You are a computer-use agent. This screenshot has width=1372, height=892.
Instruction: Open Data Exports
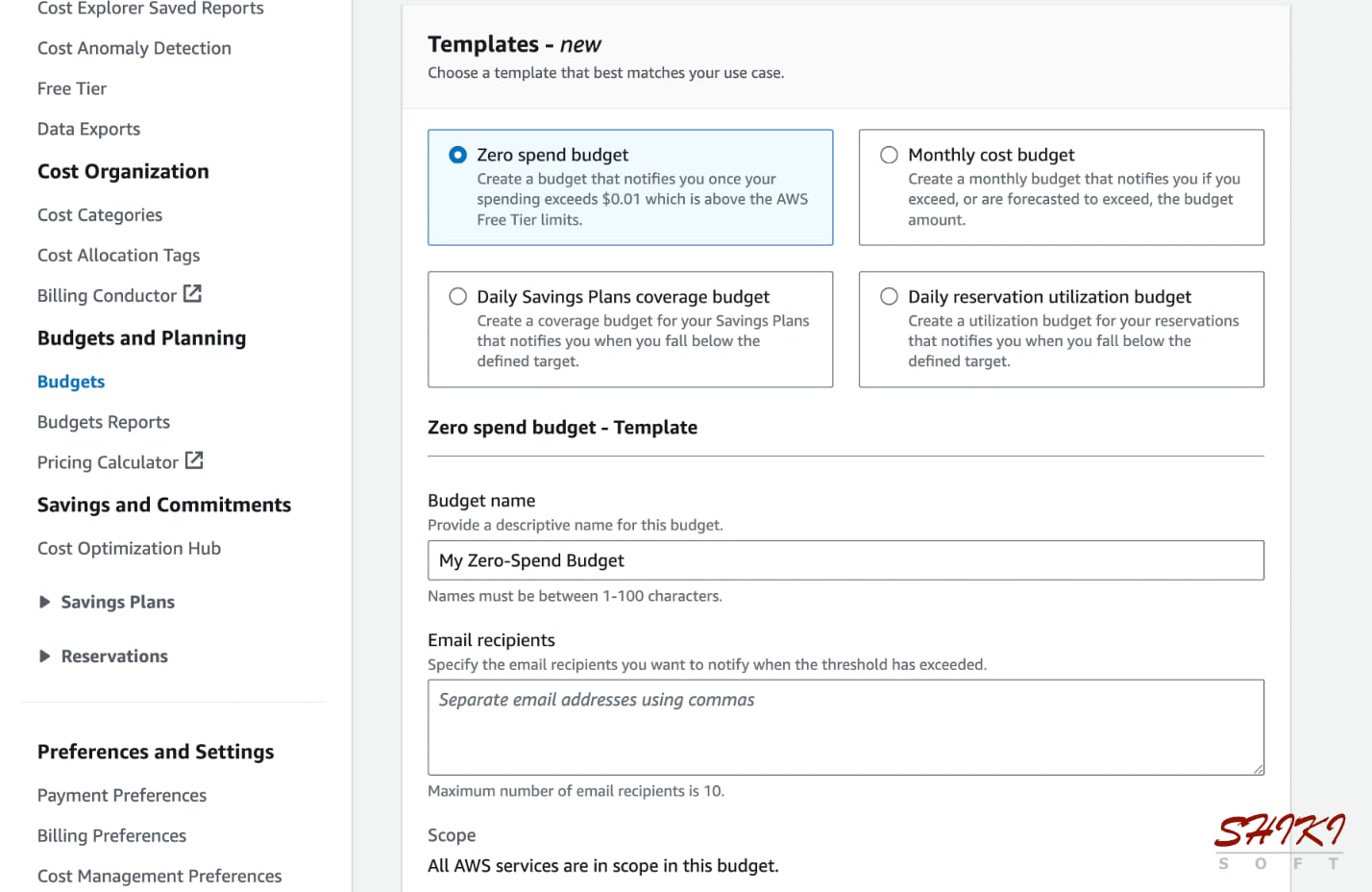[88, 129]
